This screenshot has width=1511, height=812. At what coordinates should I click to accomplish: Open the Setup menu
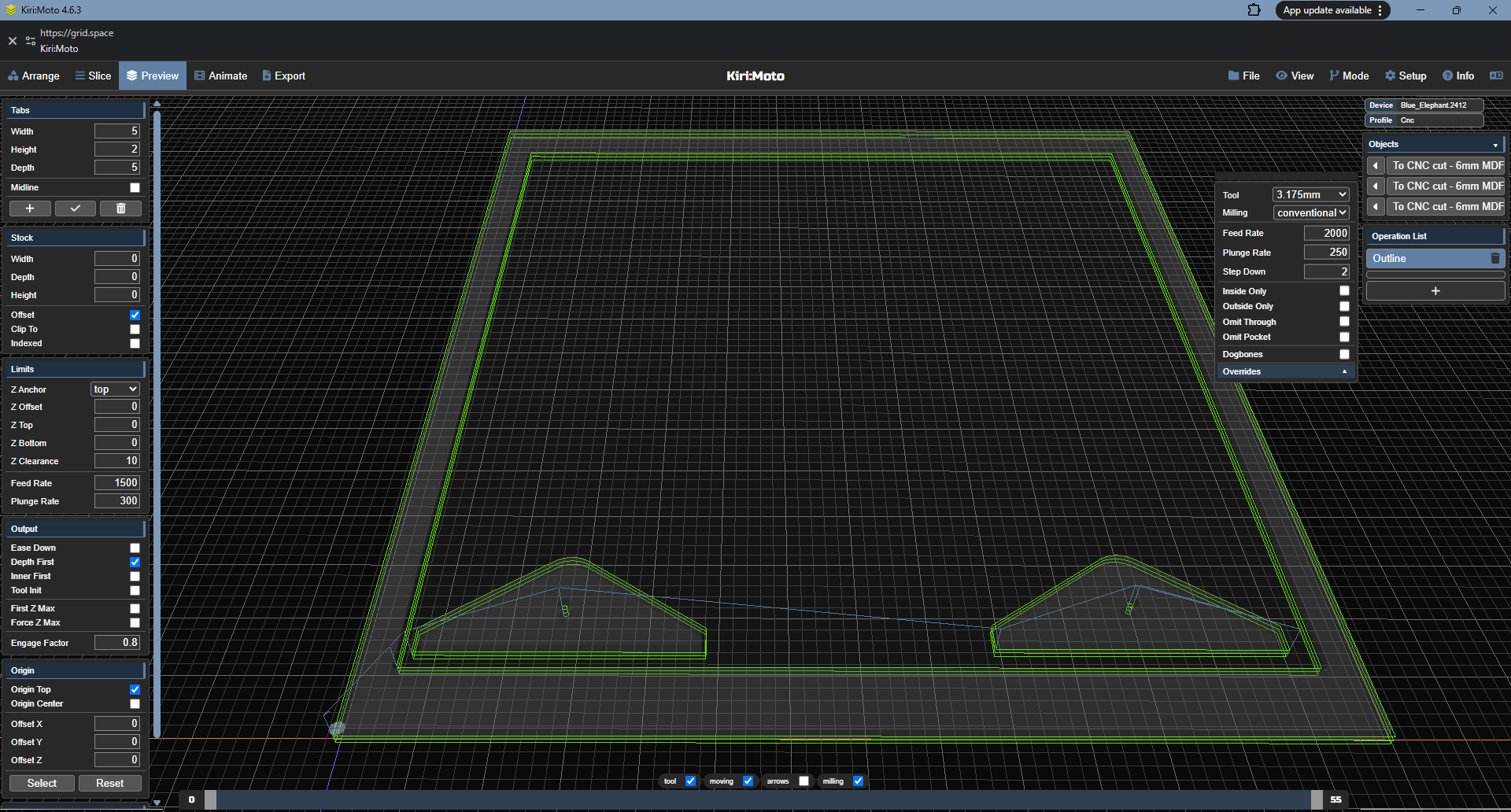coord(1406,76)
